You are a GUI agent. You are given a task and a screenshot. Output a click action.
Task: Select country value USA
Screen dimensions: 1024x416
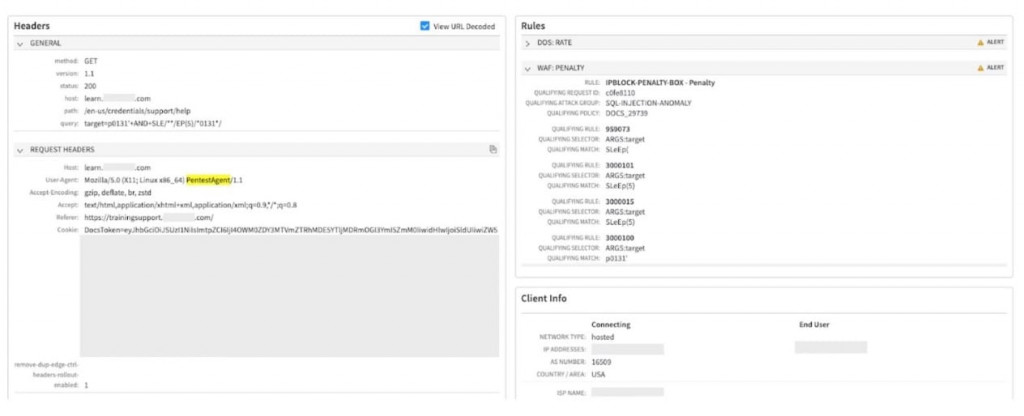coord(598,375)
